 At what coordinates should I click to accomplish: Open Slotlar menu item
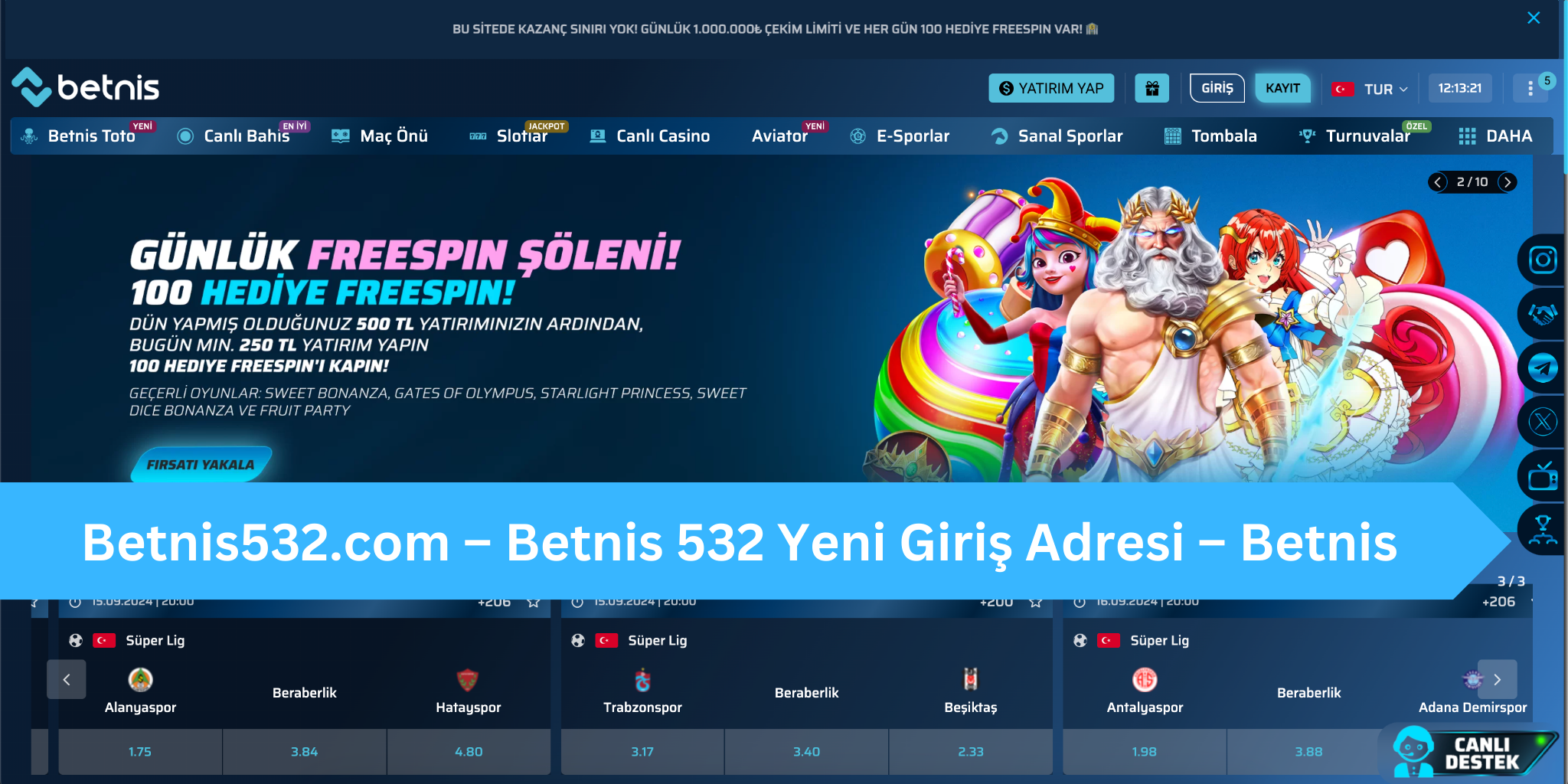coord(509,136)
